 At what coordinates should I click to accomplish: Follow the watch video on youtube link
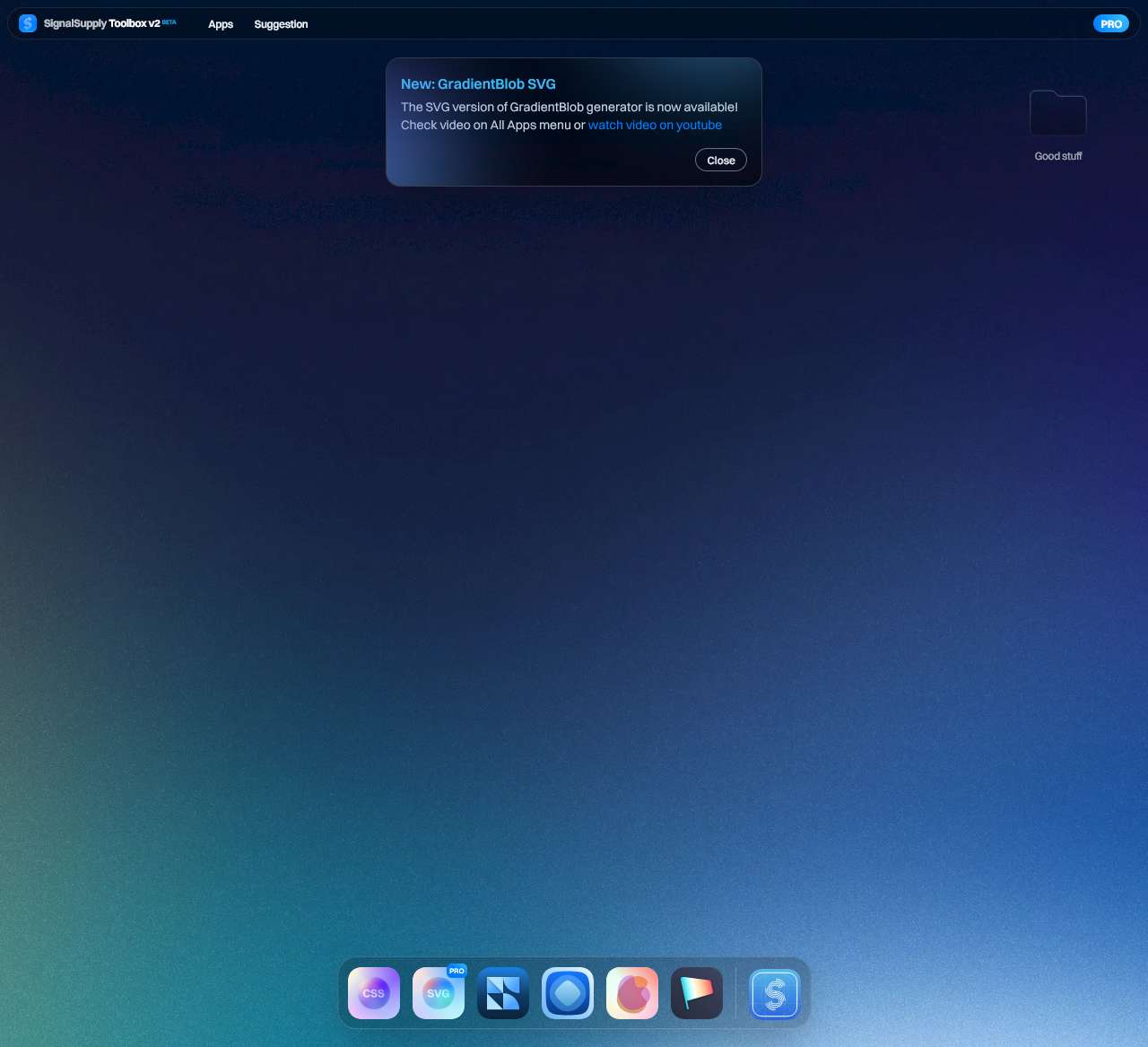(x=655, y=125)
